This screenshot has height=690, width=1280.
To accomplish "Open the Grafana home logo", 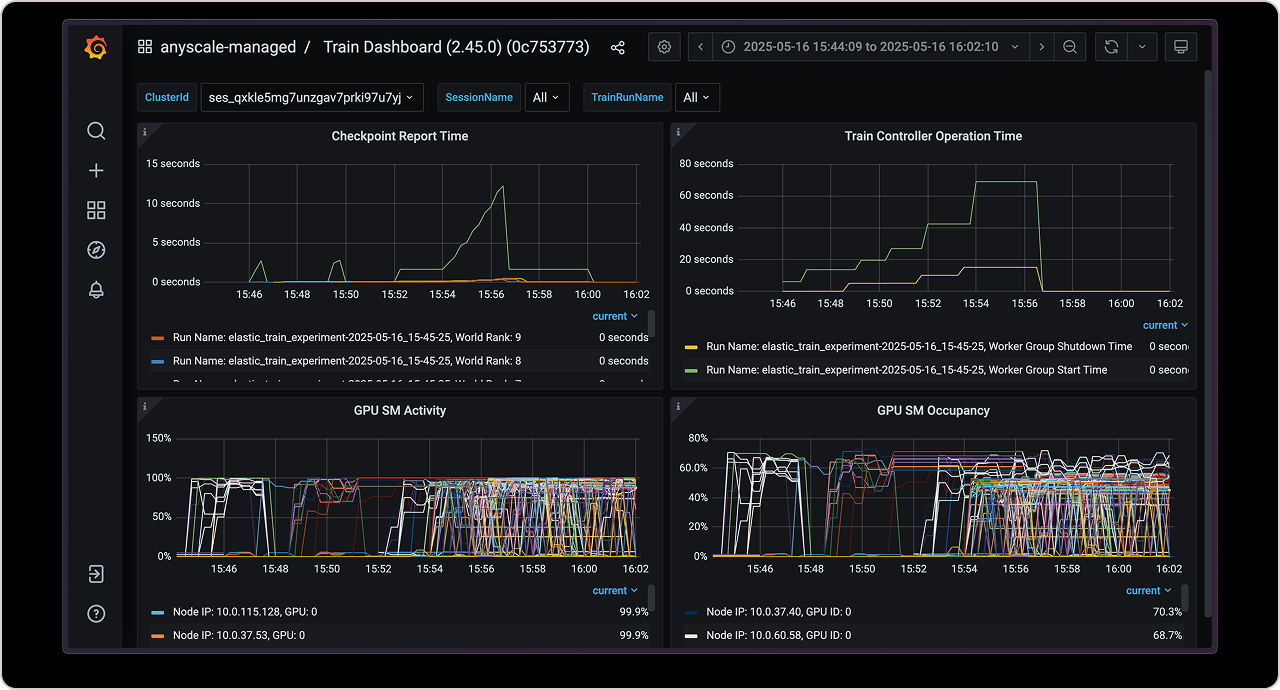I will click(96, 48).
